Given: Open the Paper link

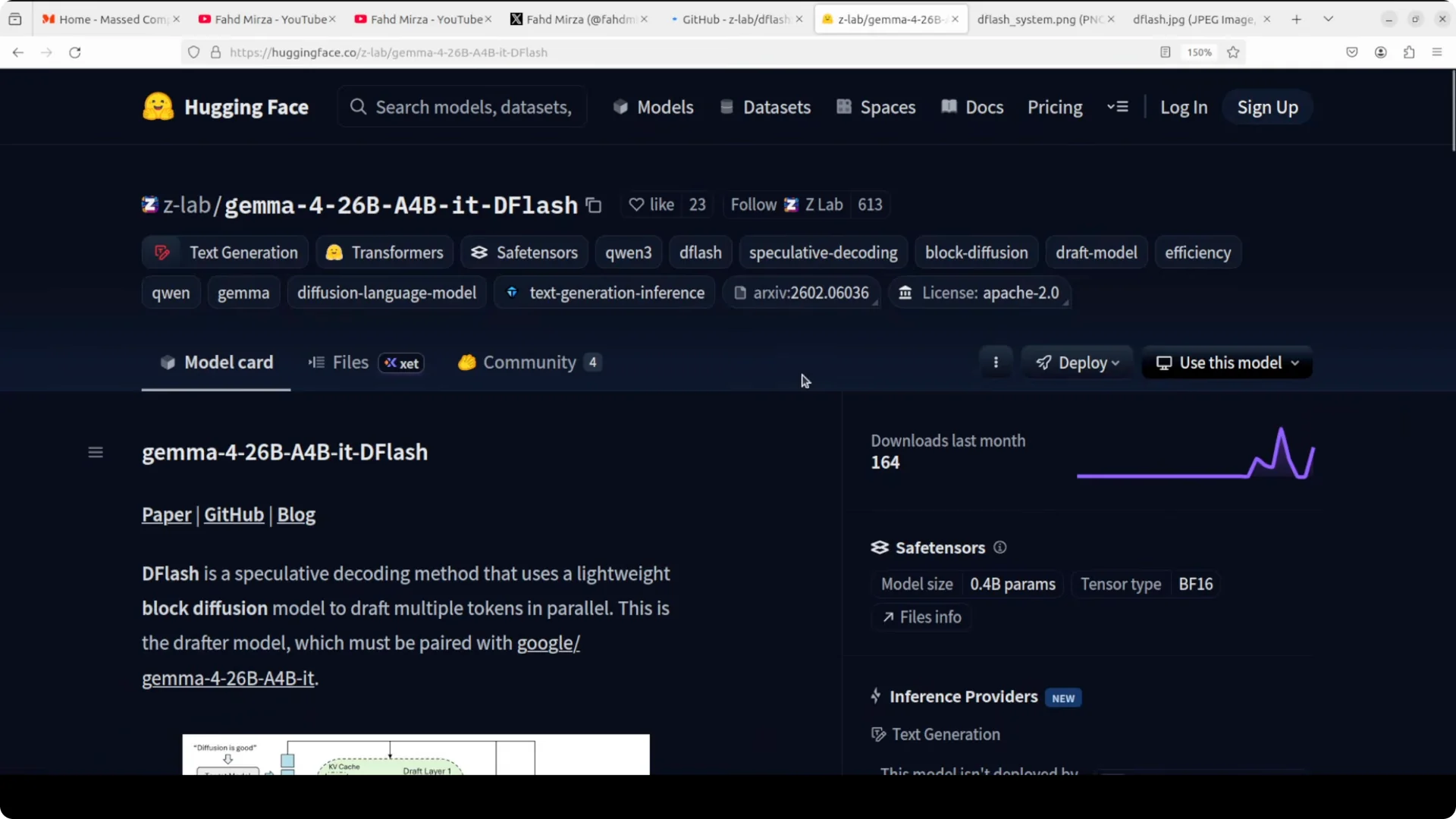Looking at the screenshot, I should point(167,514).
